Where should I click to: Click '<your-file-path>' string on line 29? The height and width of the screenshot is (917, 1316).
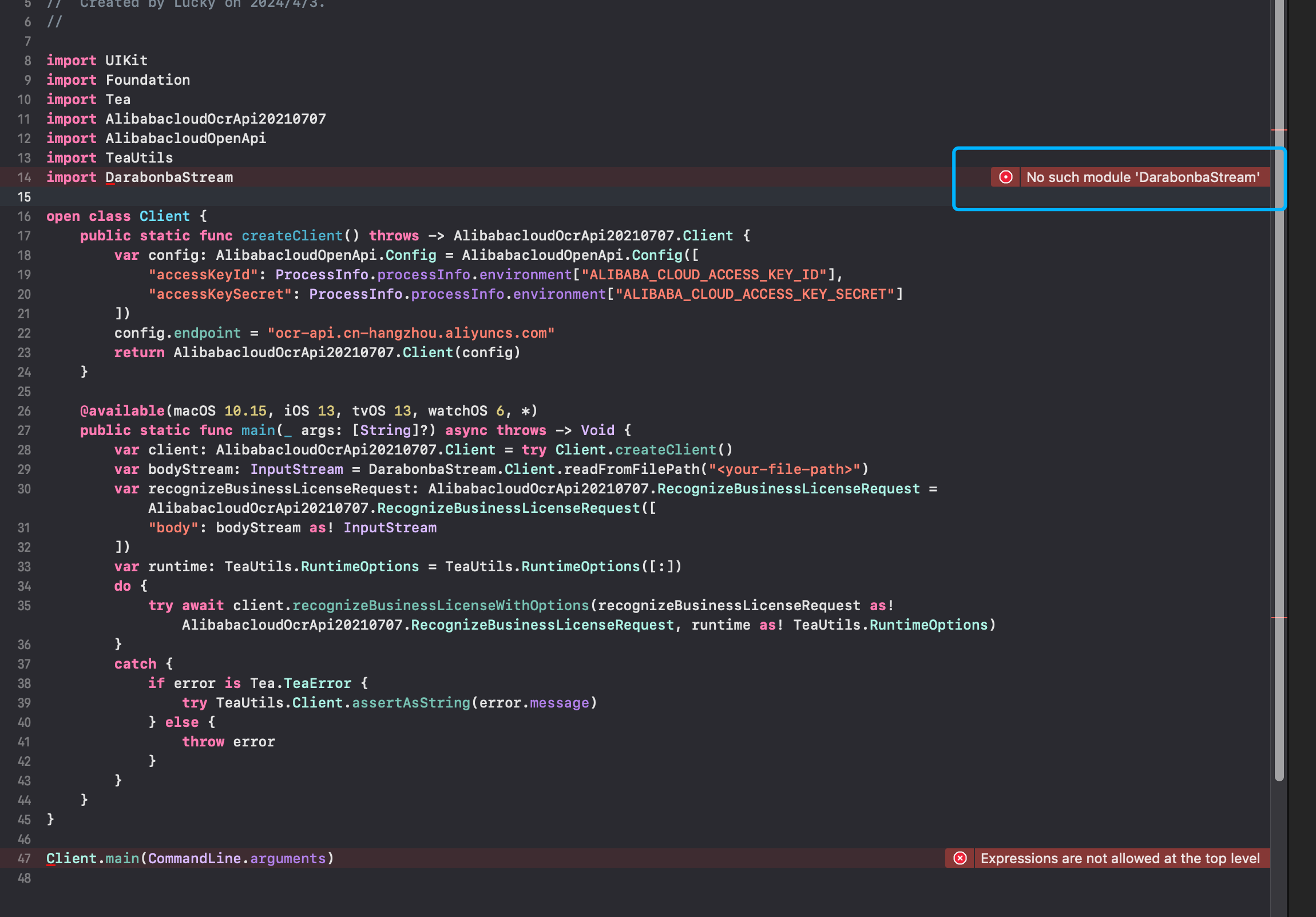(x=784, y=469)
